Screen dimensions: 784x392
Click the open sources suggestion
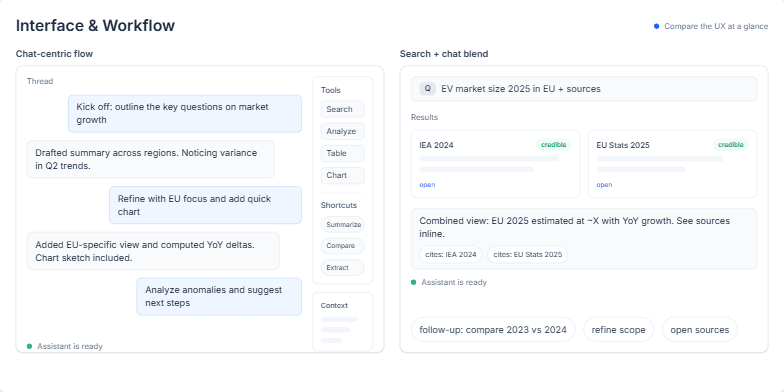click(700, 330)
